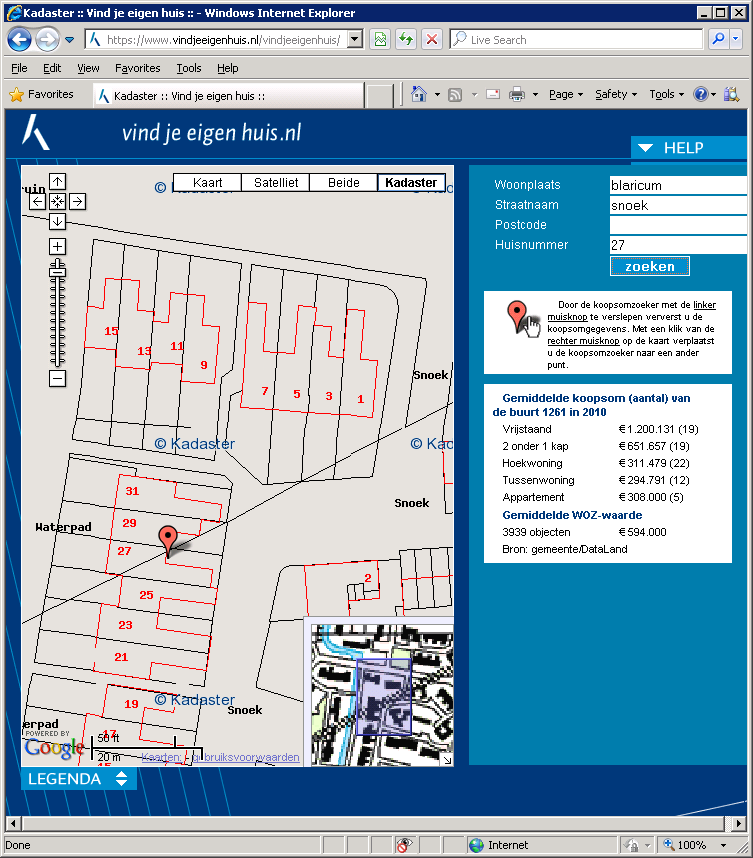The width and height of the screenshot is (753, 858).
Task: Click the Favorites star button
Action: pyautogui.click(x=42, y=95)
